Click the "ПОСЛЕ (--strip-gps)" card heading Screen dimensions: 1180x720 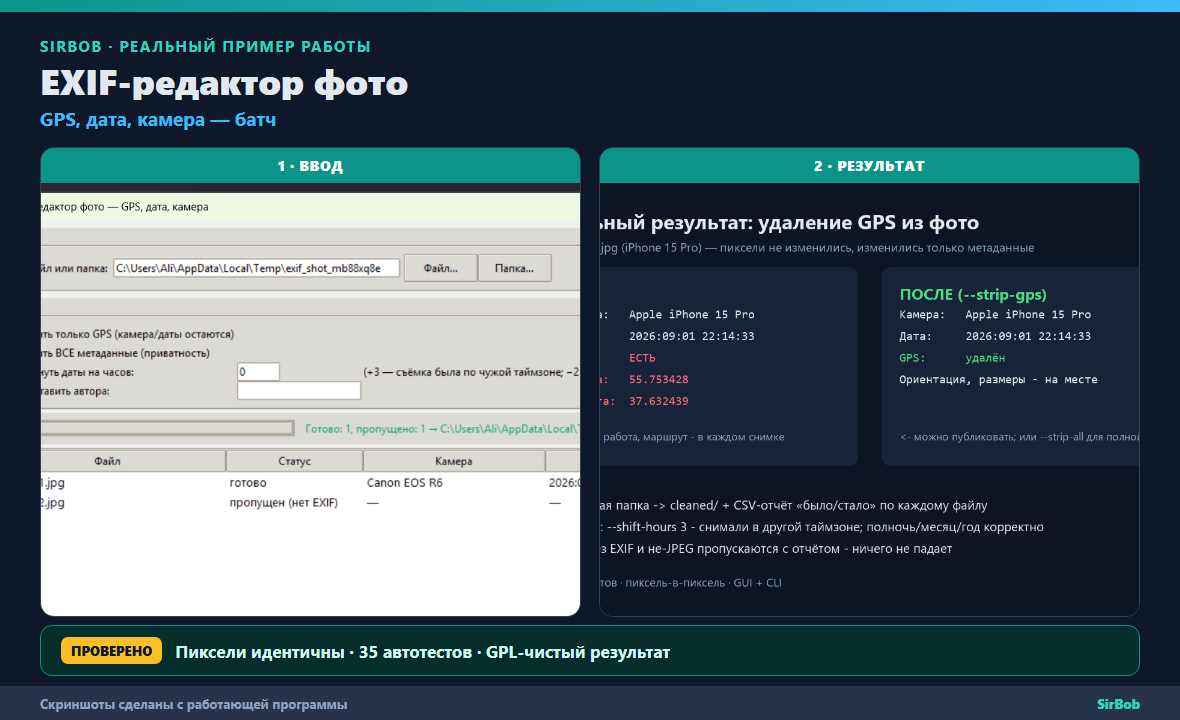tap(973, 294)
